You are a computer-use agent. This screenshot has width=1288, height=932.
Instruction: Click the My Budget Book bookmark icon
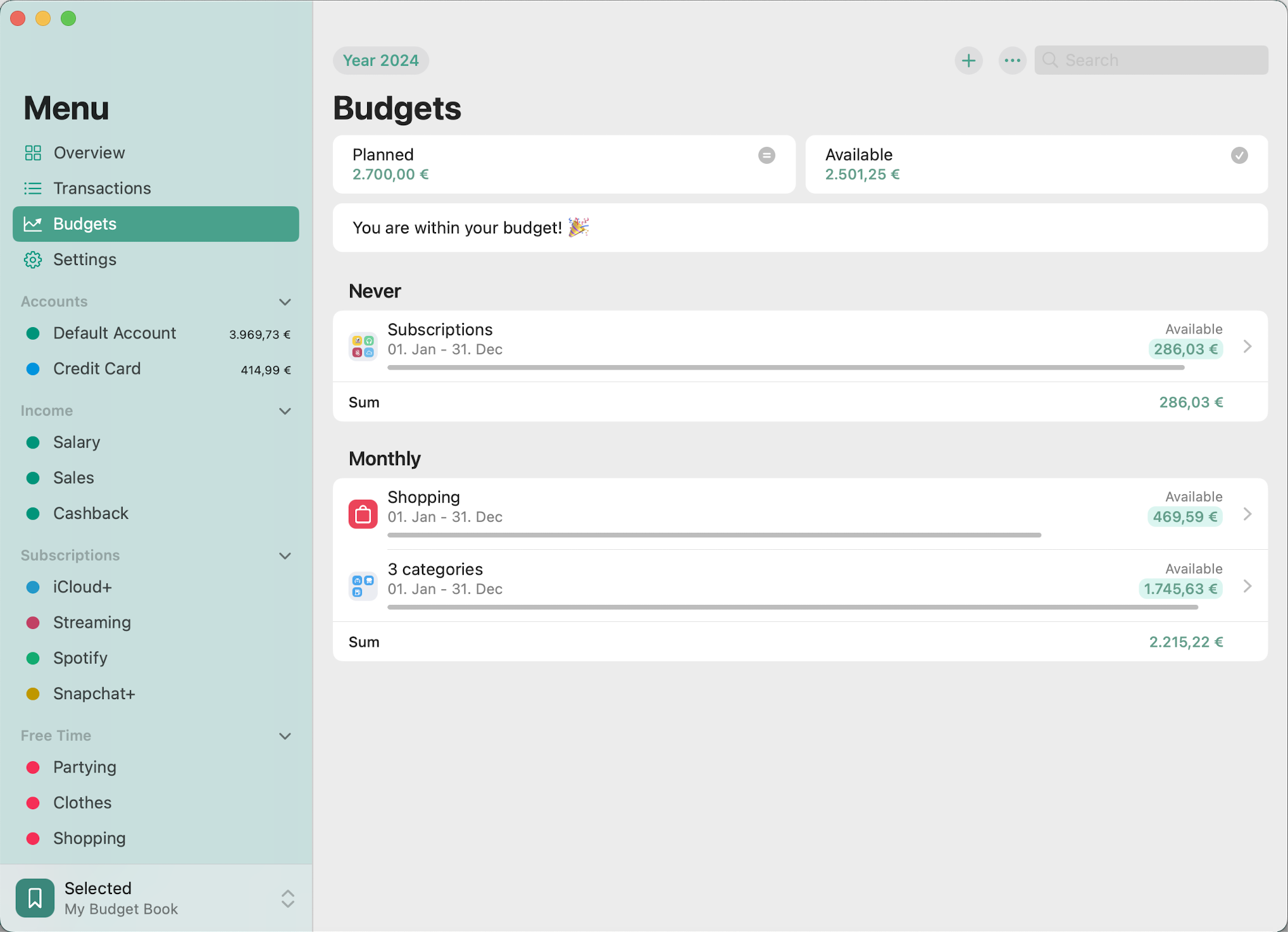point(35,898)
